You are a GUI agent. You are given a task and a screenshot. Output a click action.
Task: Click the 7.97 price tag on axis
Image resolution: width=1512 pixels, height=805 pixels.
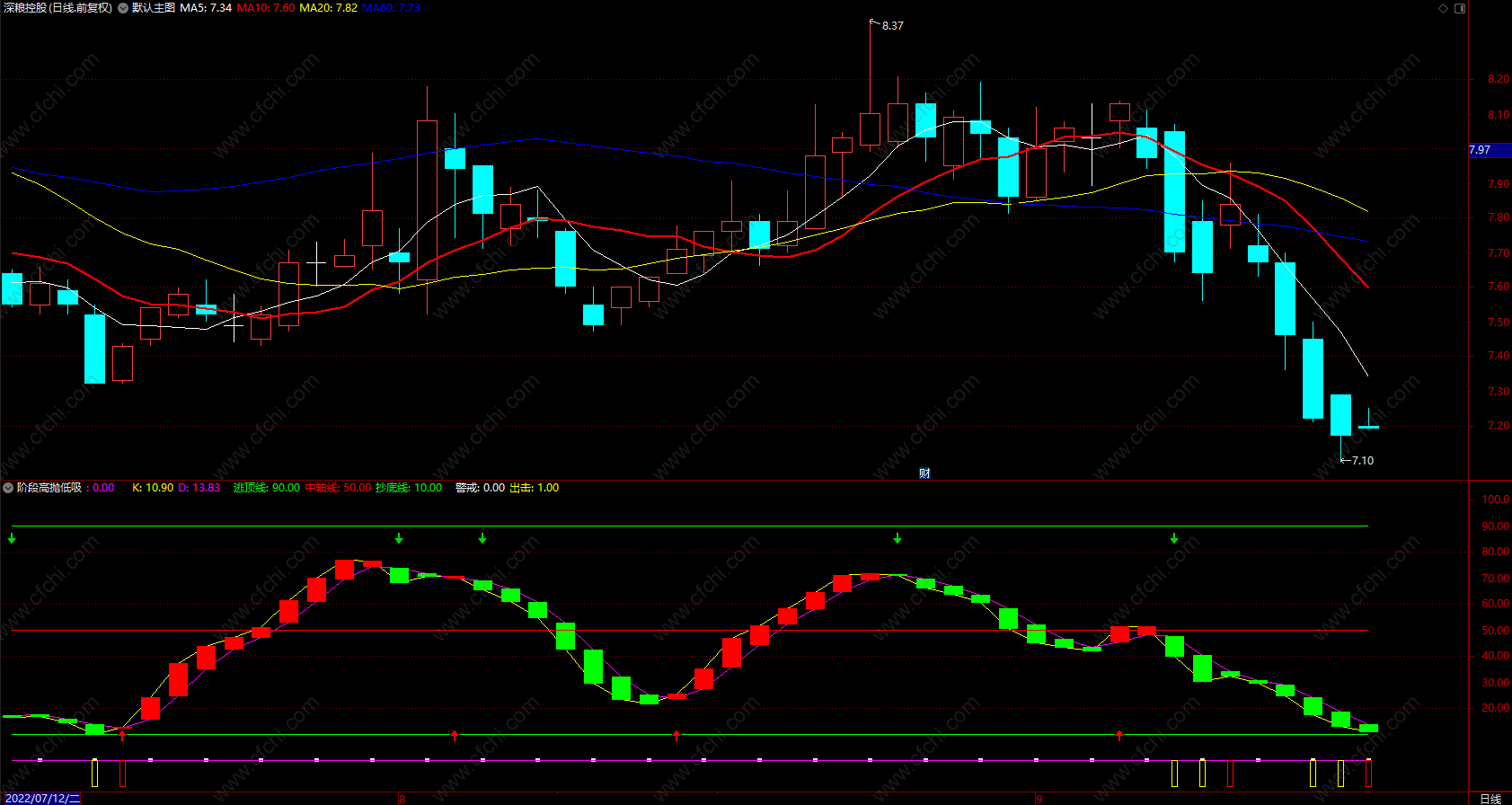pos(1490,150)
